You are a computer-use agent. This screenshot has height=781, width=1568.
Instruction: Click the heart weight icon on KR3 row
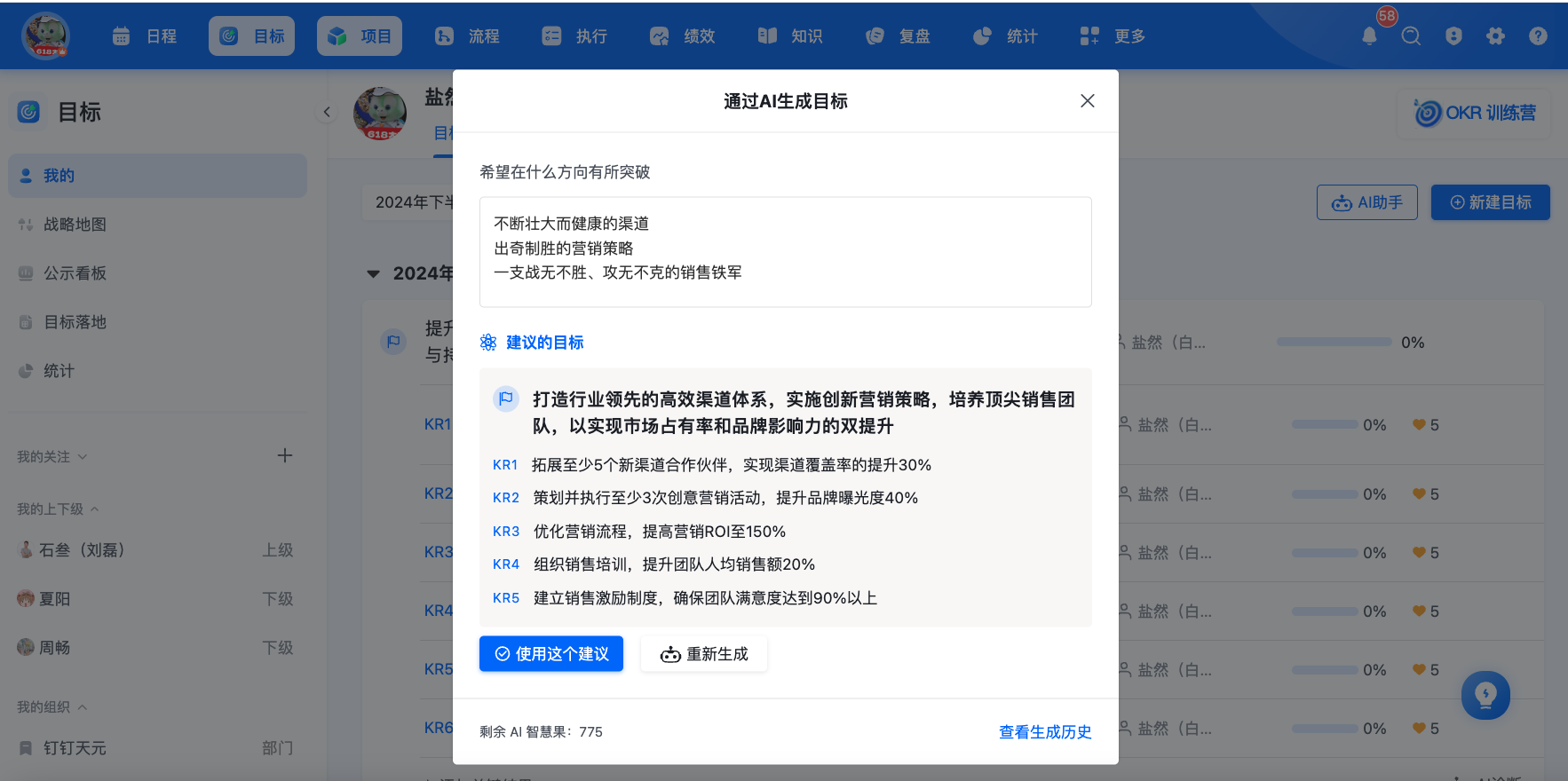click(x=1419, y=553)
